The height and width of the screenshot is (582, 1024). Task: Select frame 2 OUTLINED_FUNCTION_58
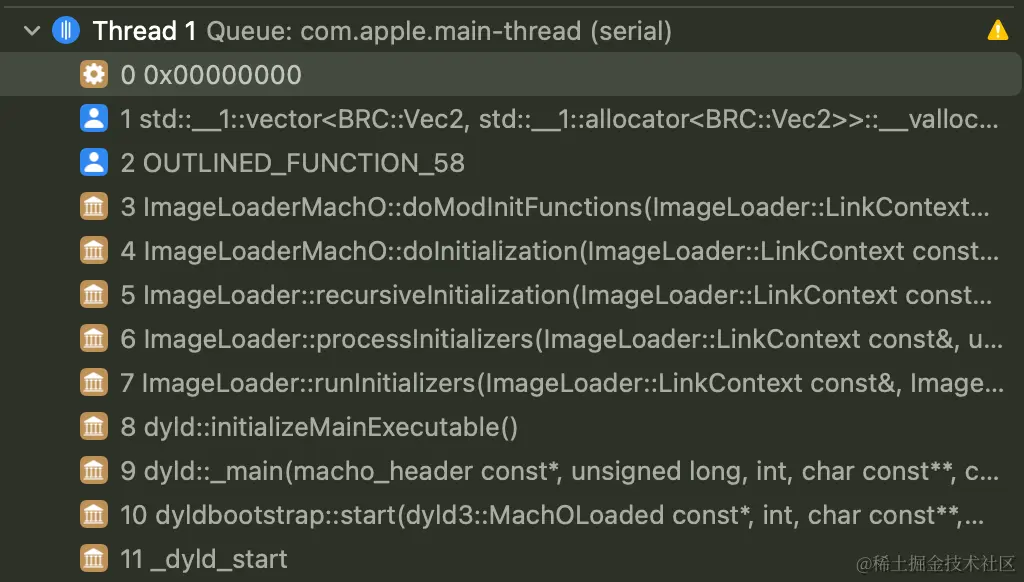(x=511, y=163)
